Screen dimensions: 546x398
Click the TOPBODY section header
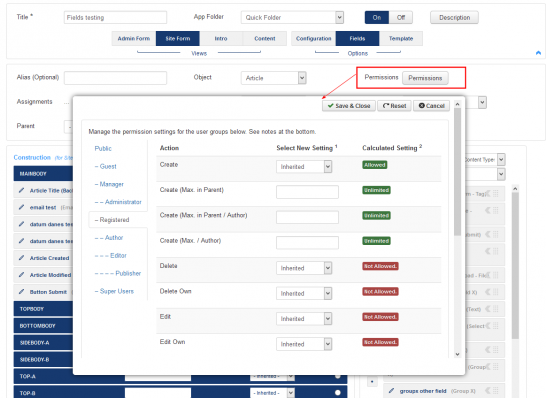[43, 309]
